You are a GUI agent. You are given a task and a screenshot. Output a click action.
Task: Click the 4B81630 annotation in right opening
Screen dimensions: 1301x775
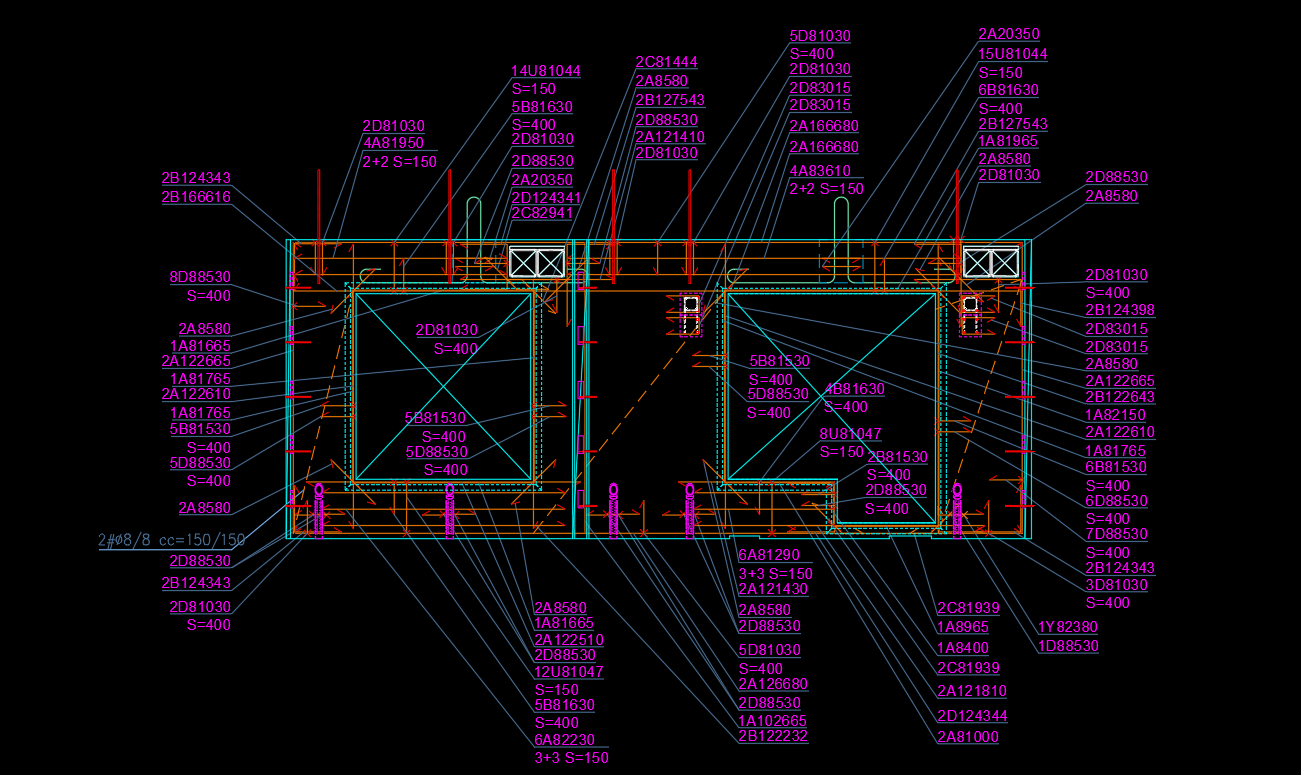coord(854,389)
